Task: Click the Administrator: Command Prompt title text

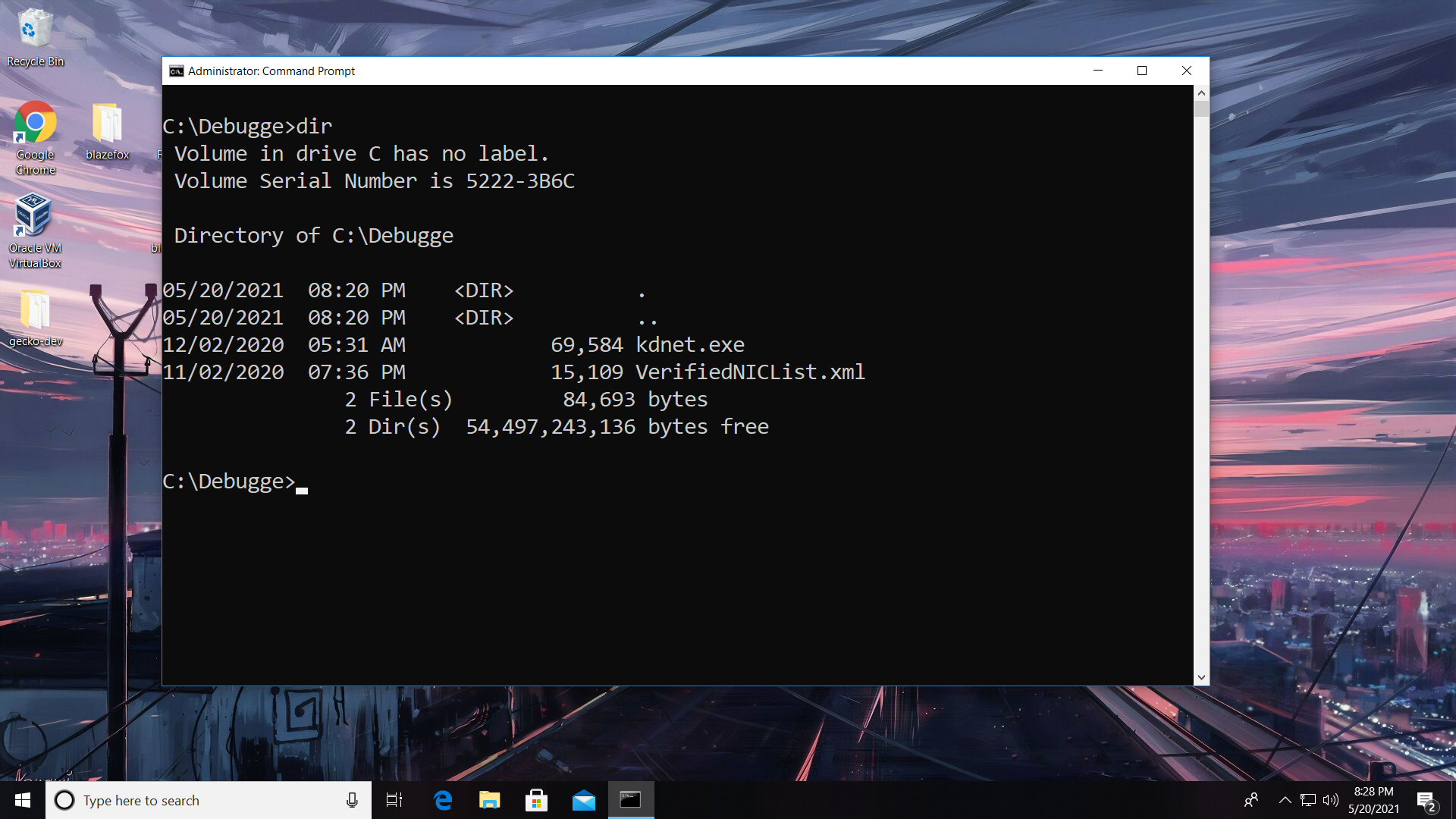Action: coord(271,71)
